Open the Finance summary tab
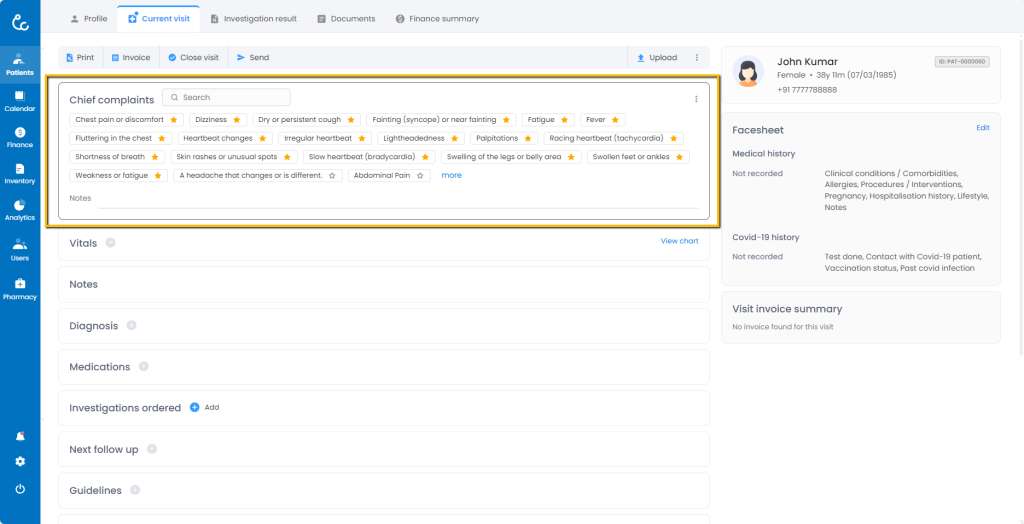1024x524 pixels. click(x=437, y=18)
